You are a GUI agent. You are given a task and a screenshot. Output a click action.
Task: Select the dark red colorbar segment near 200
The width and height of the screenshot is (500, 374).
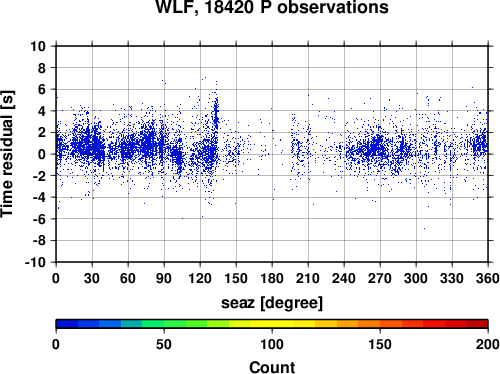(477, 324)
